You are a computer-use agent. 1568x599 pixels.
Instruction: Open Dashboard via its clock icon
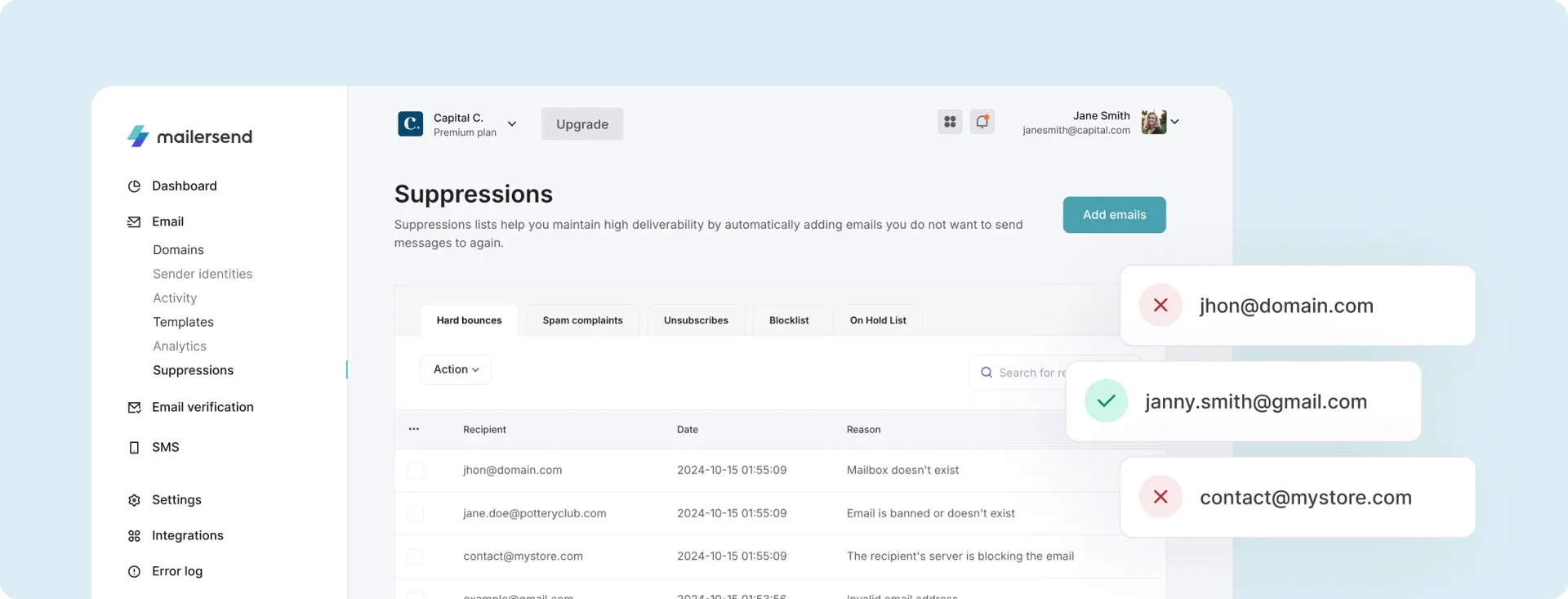pyautogui.click(x=134, y=186)
